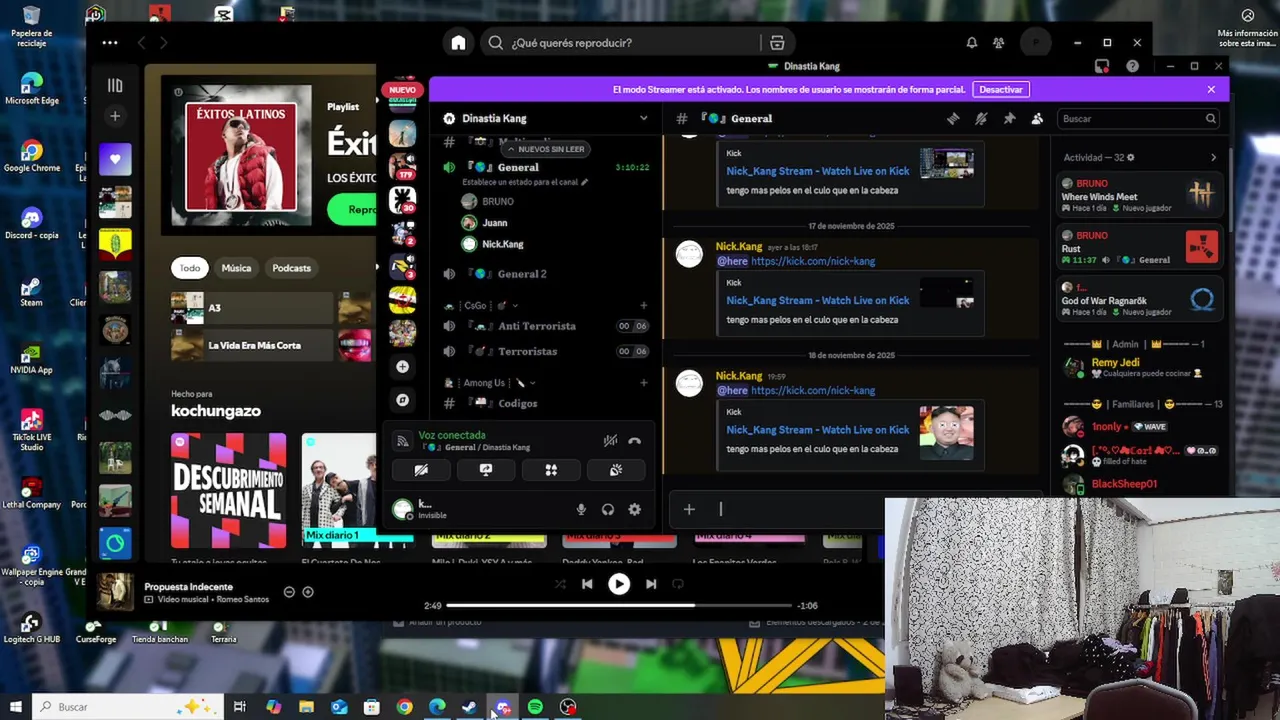The width and height of the screenshot is (1280, 720).
Task: Add a server in Discord
Action: click(x=402, y=367)
